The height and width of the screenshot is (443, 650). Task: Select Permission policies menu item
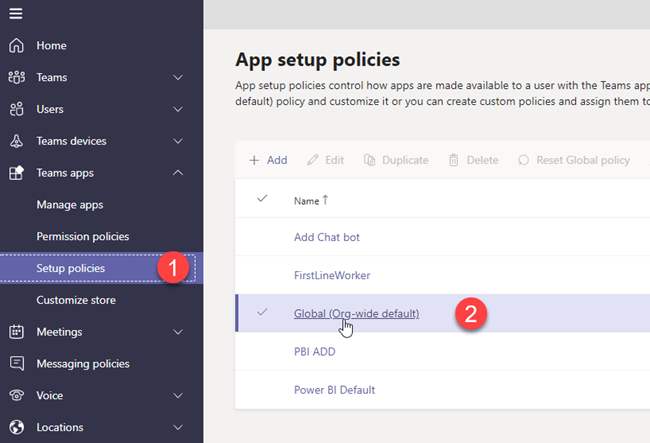83,237
